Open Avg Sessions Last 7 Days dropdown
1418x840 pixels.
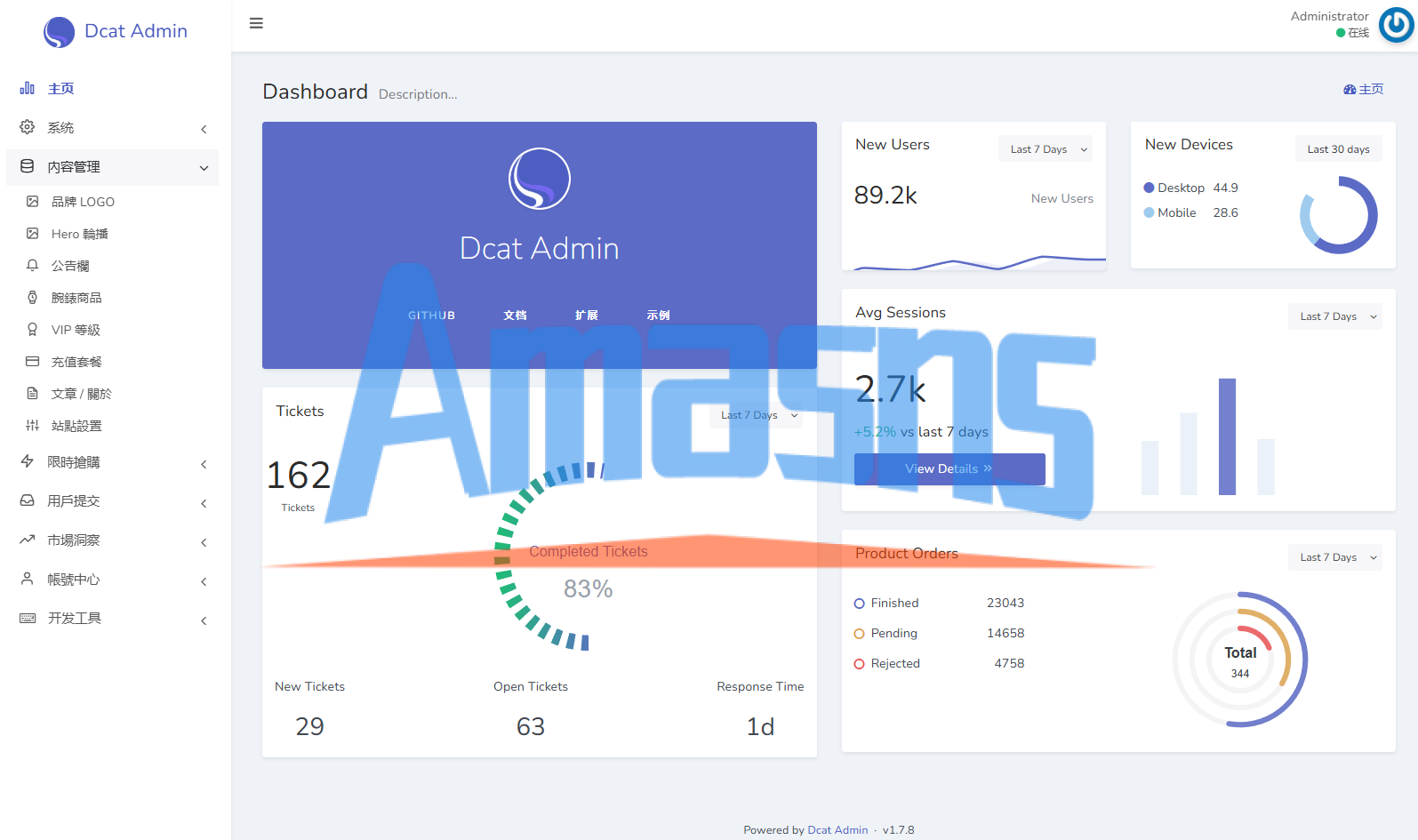pyautogui.click(x=1335, y=316)
